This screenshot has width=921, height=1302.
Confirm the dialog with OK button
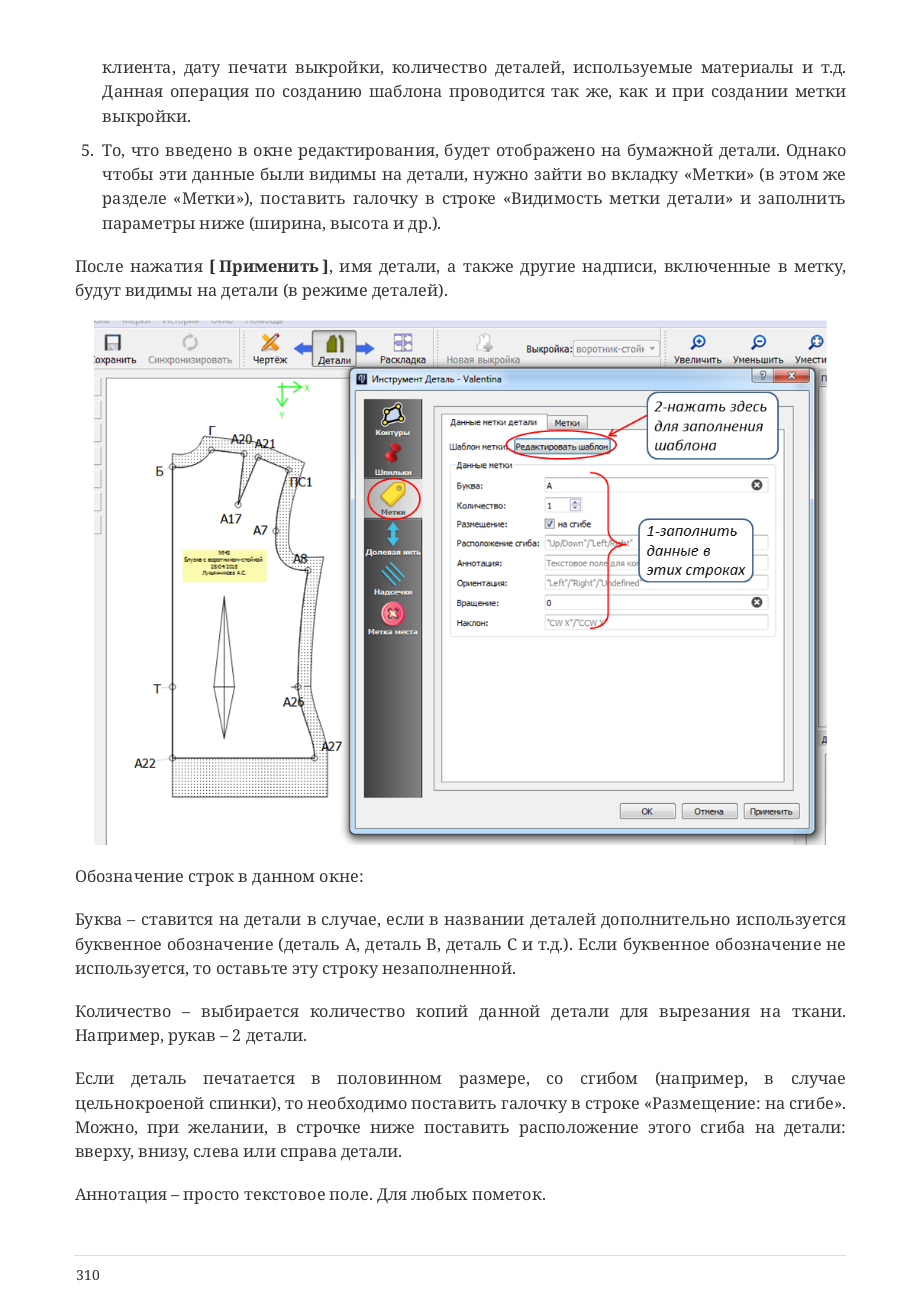point(647,811)
